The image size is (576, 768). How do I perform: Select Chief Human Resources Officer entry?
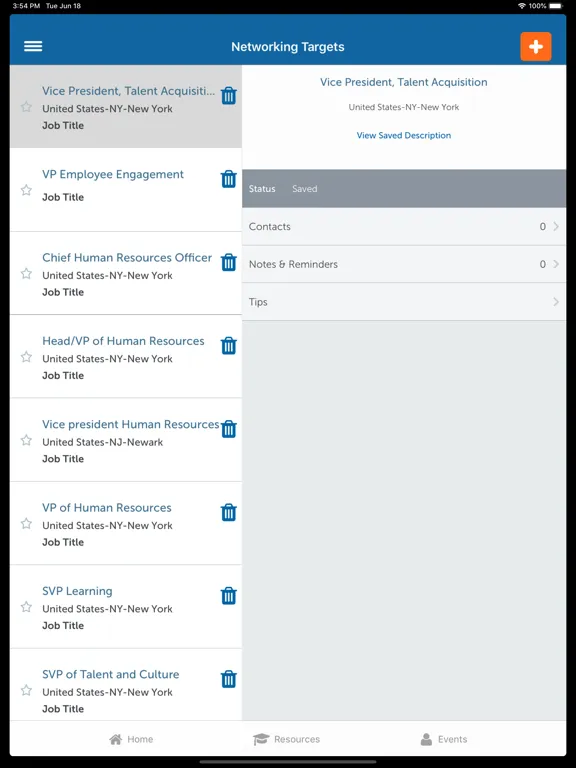126,273
